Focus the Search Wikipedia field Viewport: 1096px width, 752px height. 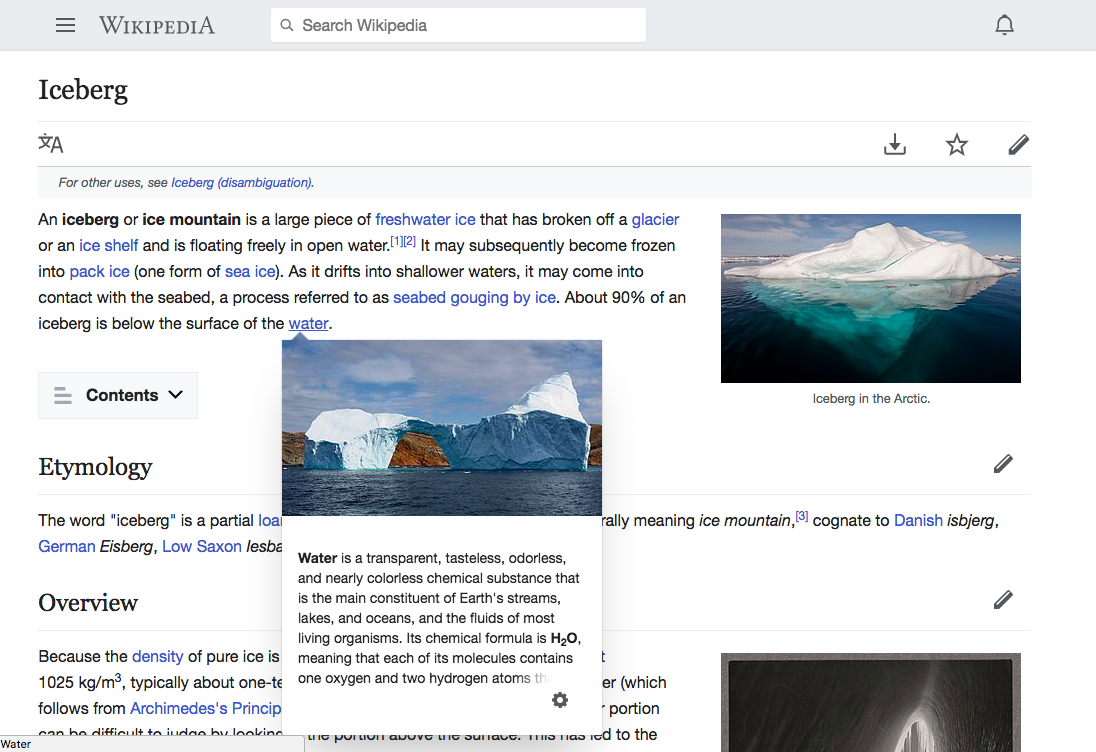[458, 25]
